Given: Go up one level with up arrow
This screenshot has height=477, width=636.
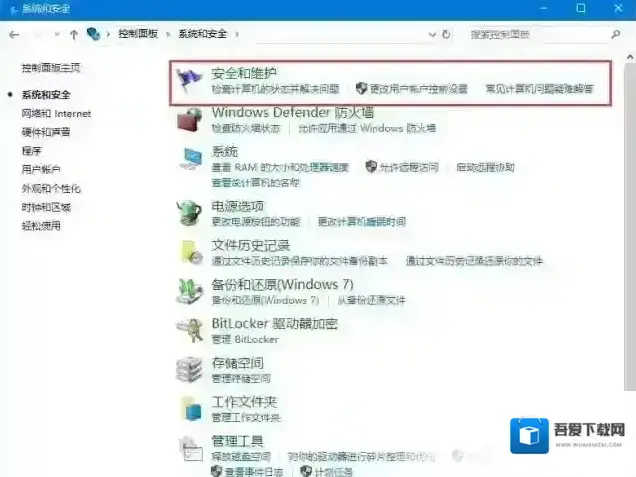Looking at the screenshot, I should coord(74,34).
